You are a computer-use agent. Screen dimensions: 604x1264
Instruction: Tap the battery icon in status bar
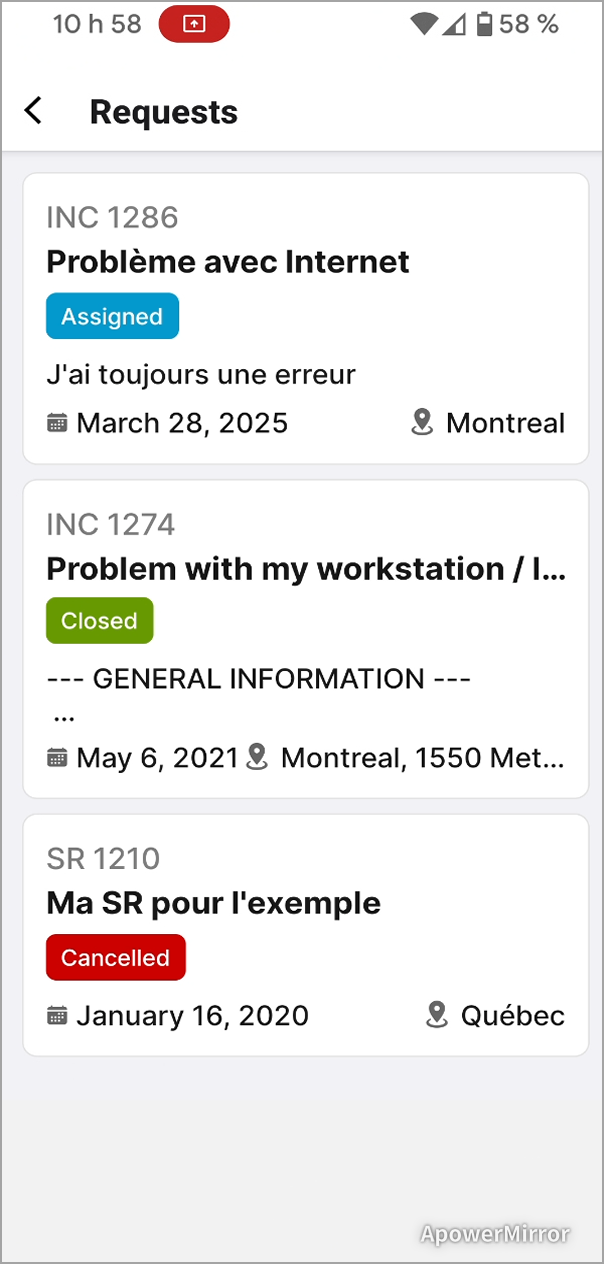click(485, 24)
